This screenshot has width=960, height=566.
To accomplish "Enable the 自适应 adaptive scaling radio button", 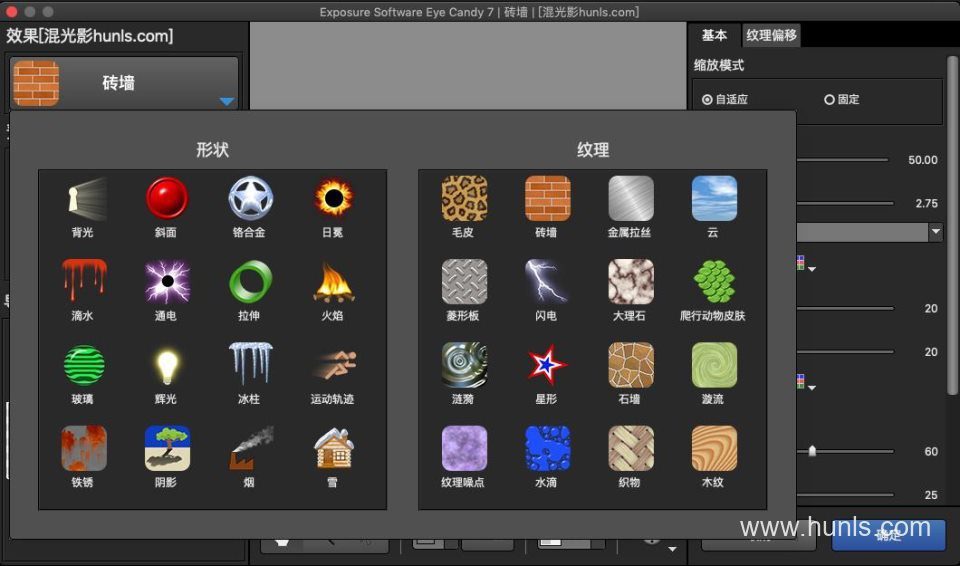I will [x=707, y=99].
